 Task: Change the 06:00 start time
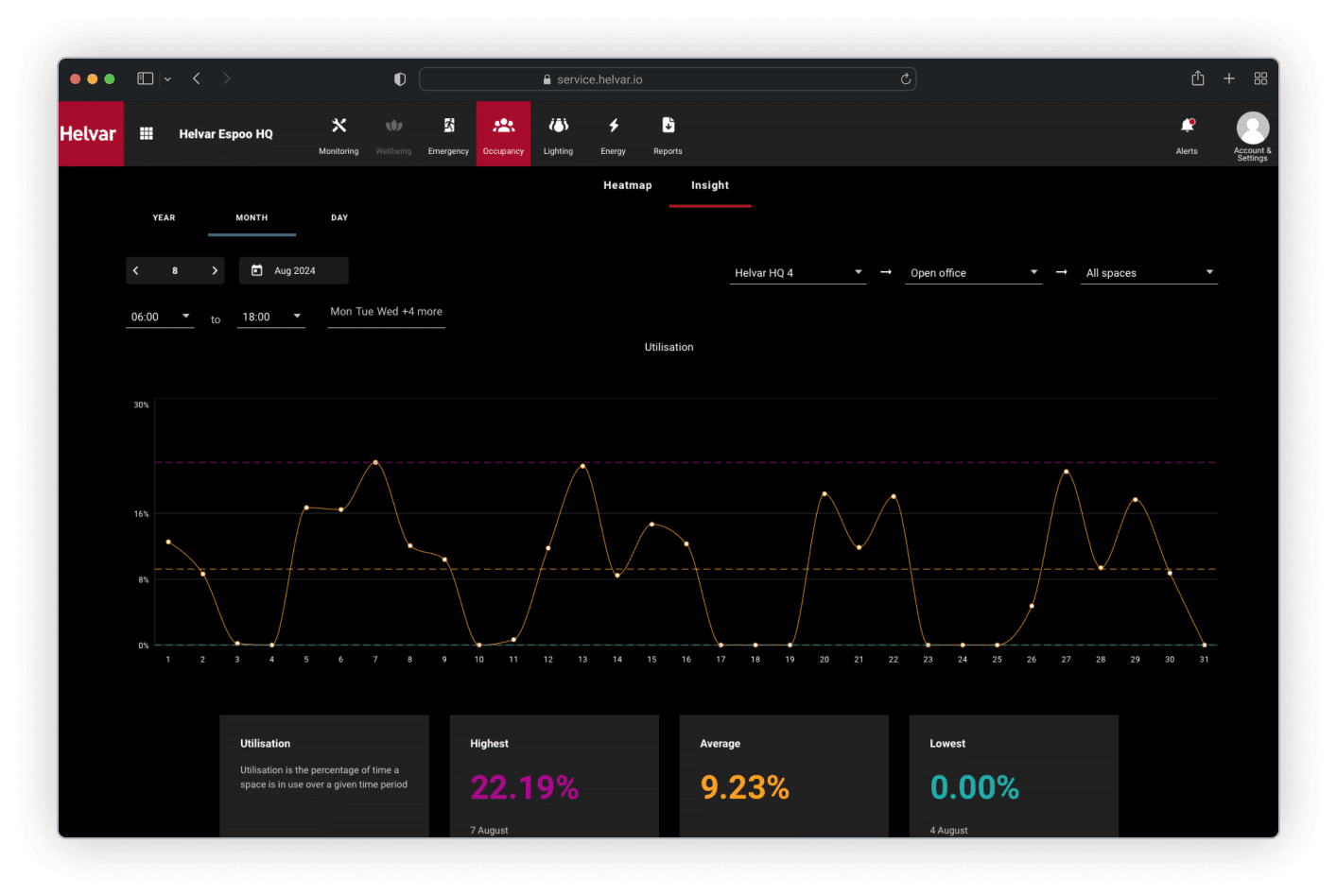click(160, 317)
